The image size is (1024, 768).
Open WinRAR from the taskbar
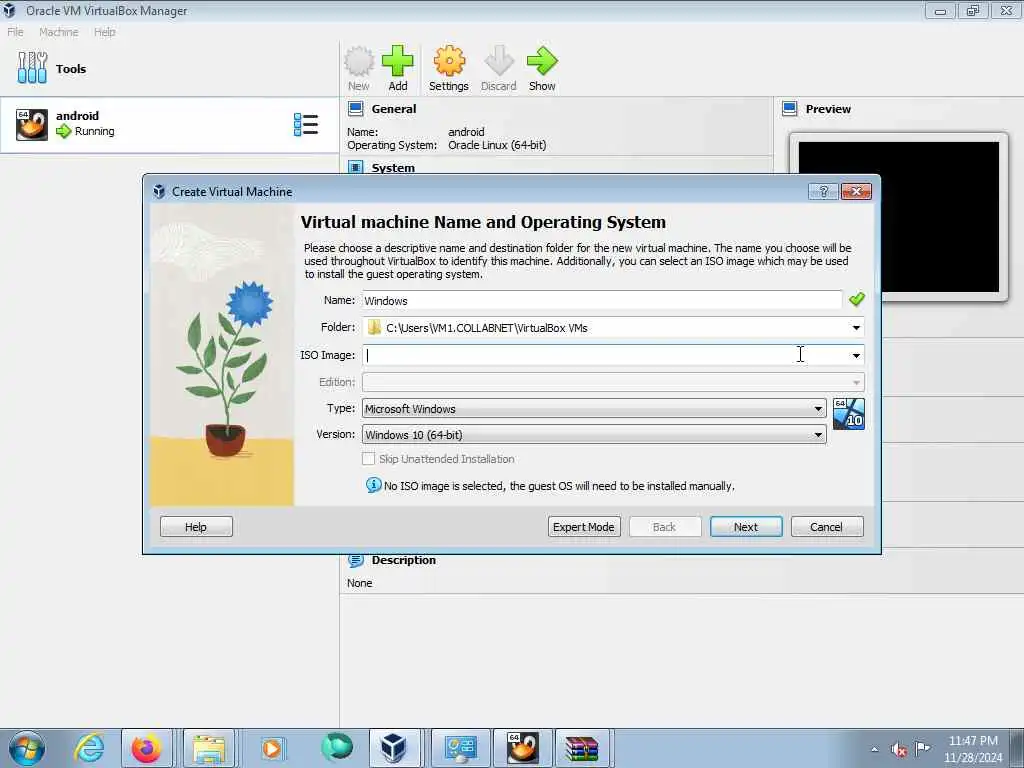pos(581,748)
